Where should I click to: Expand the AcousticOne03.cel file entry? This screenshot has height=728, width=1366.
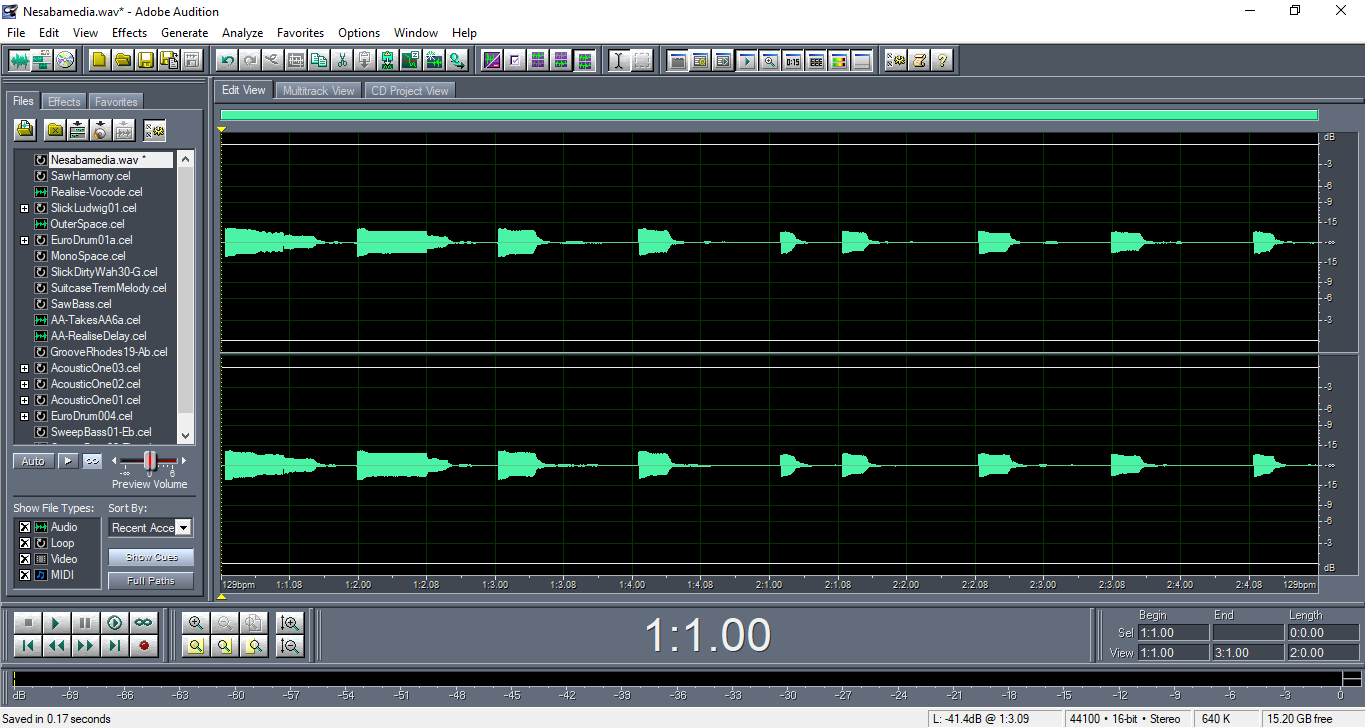(x=24, y=368)
